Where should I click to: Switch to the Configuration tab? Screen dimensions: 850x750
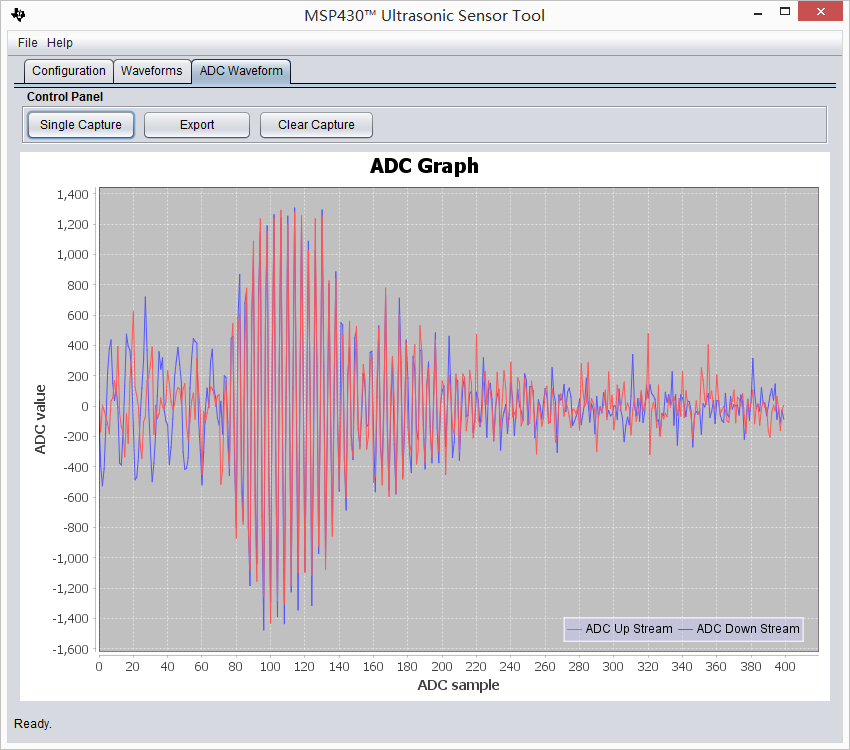click(x=68, y=71)
